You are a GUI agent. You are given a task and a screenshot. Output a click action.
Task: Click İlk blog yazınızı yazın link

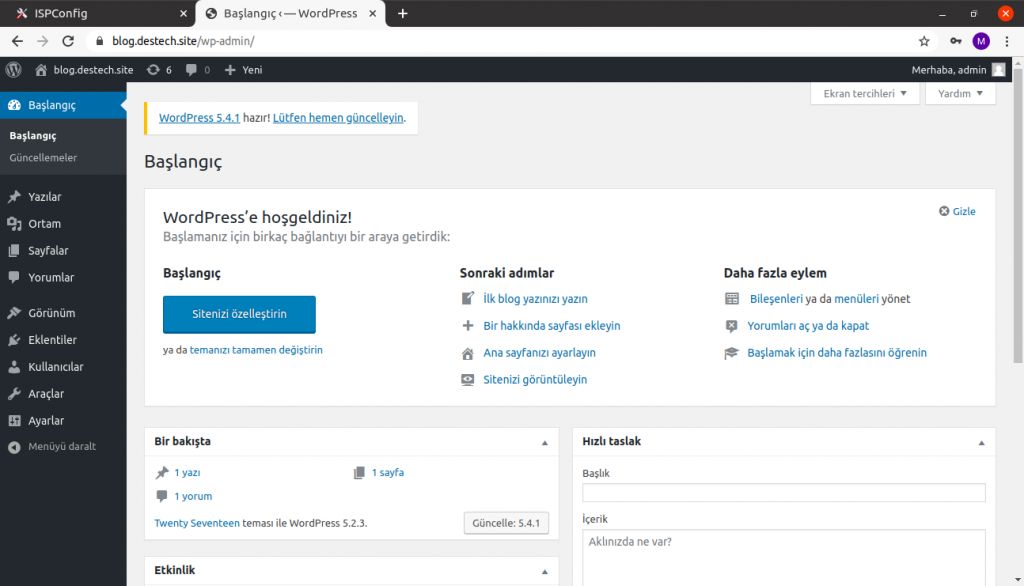(536, 299)
